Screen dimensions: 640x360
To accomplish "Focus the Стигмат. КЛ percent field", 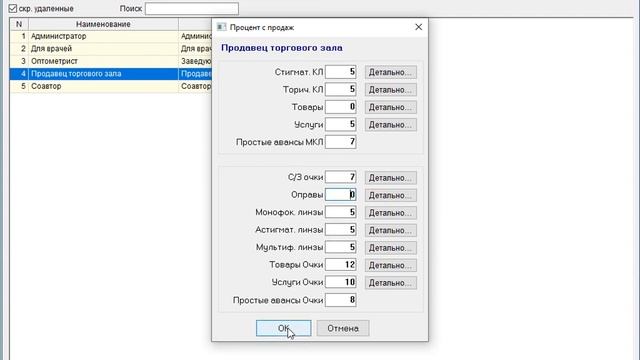I will coord(341,72).
